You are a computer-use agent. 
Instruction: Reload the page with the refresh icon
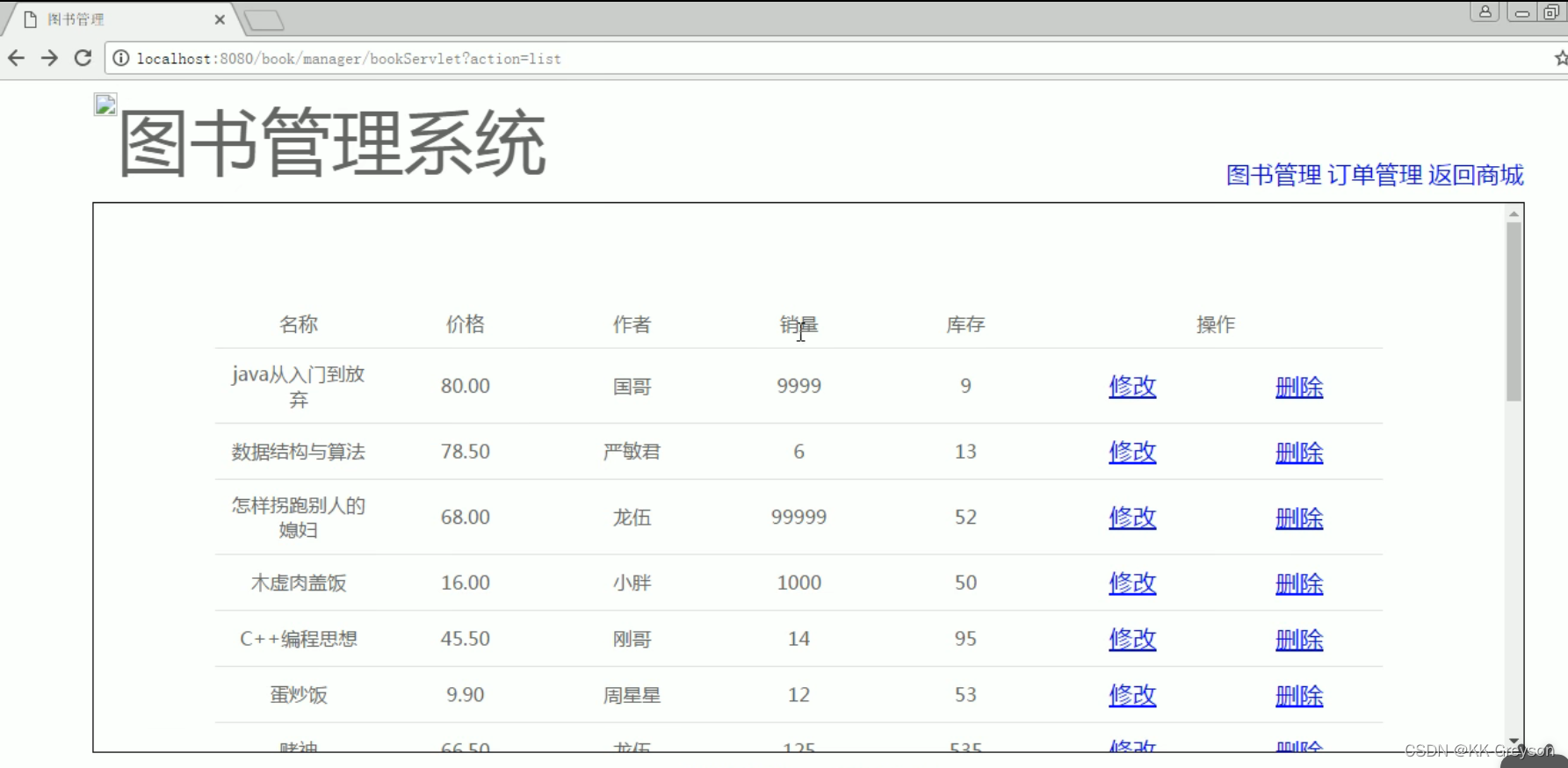pos(83,58)
